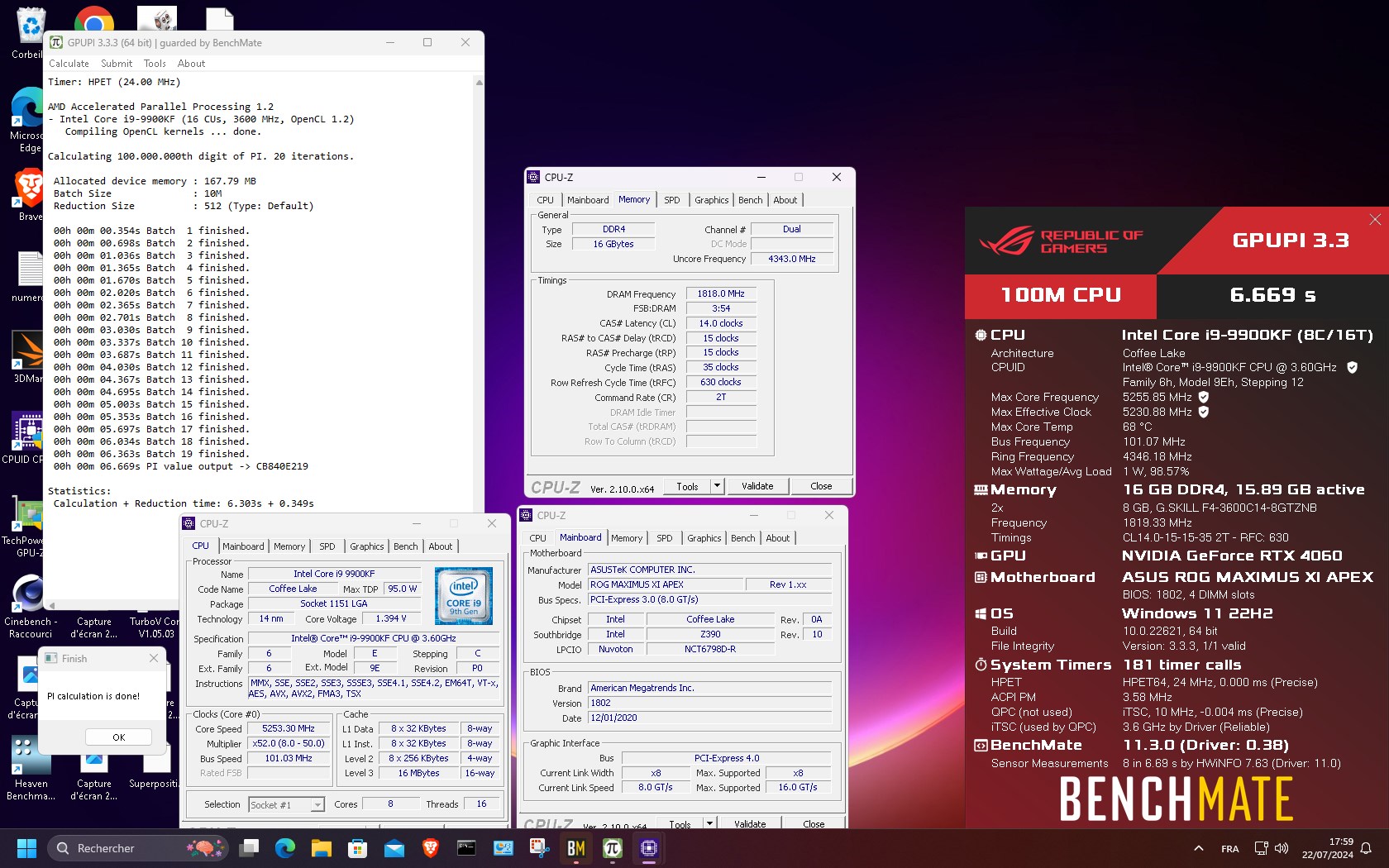Open the CPUID CPU-Z desktop icon
This screenshot has width=1389, height=868.
[x=26, y=438]
